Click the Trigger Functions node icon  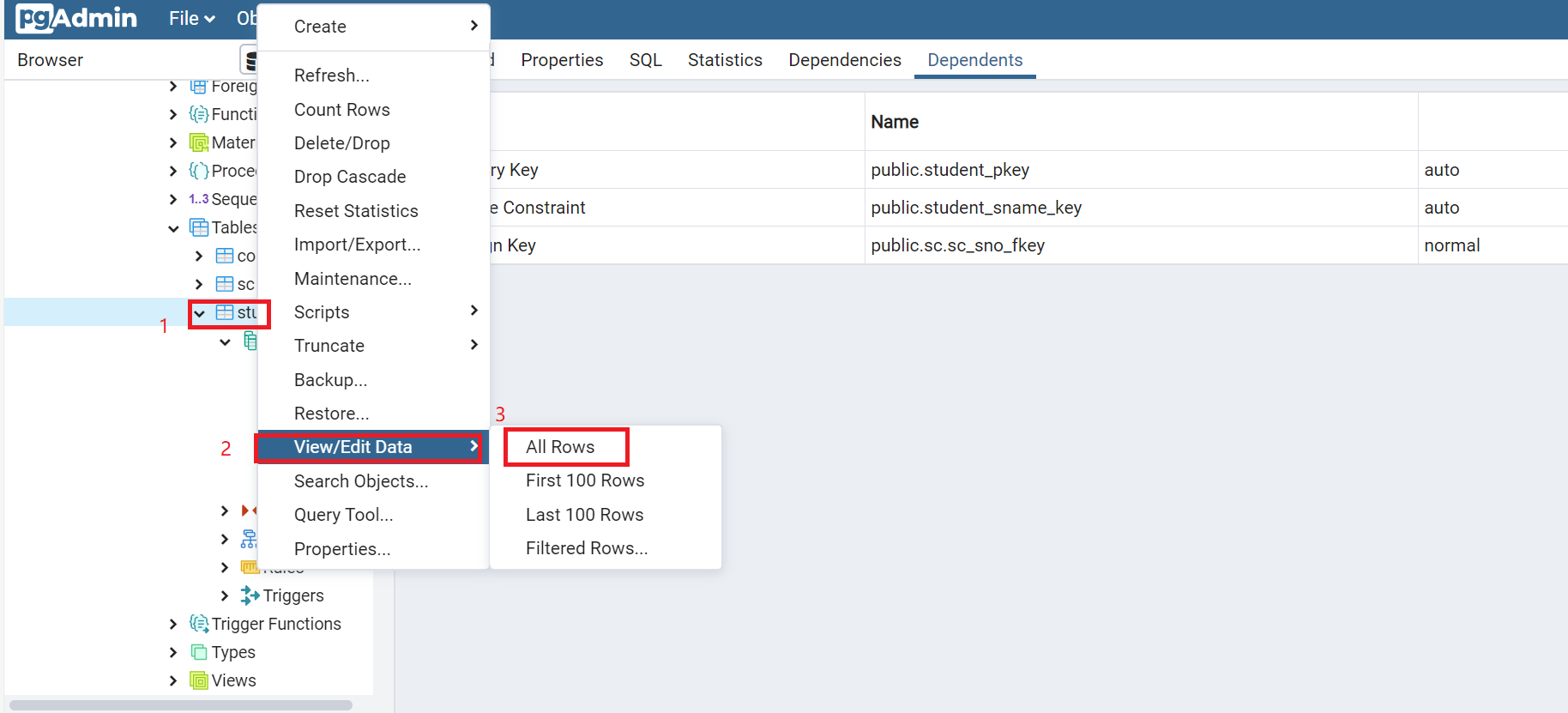[x=198, y=624]
